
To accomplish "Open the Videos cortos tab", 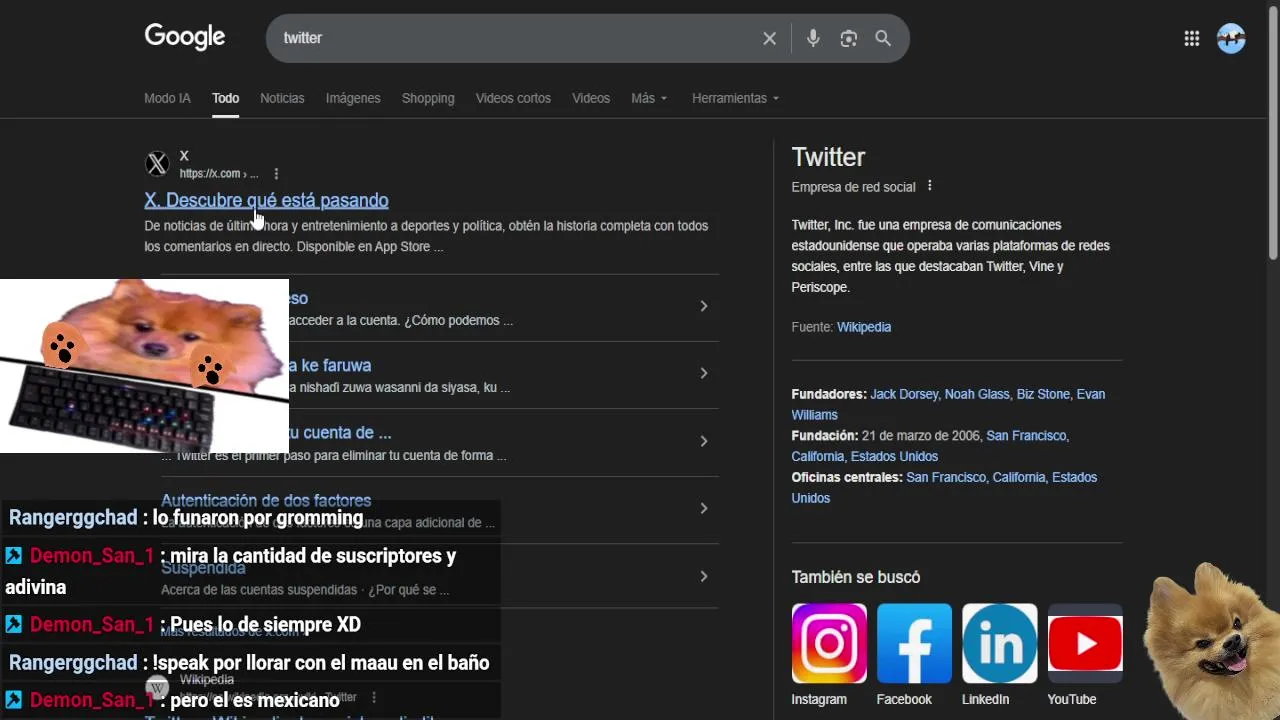I will click(513, 98).
